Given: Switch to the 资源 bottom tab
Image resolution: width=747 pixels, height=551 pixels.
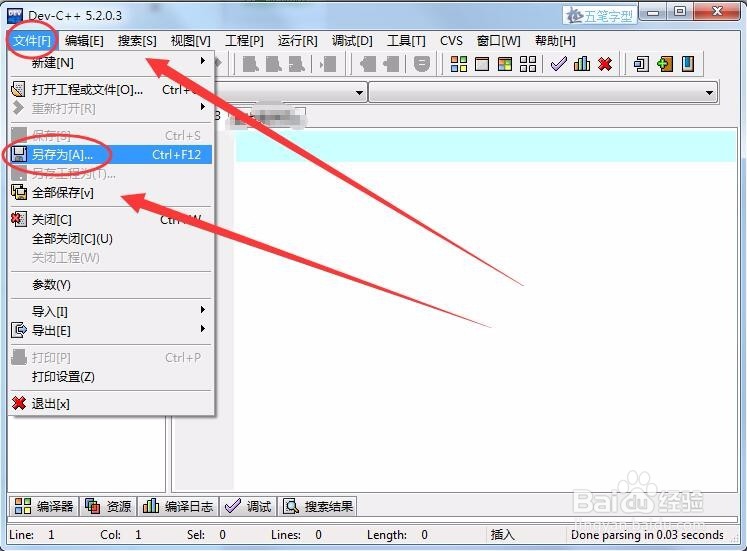Looking at the screenshot, I should pos(108,506).
